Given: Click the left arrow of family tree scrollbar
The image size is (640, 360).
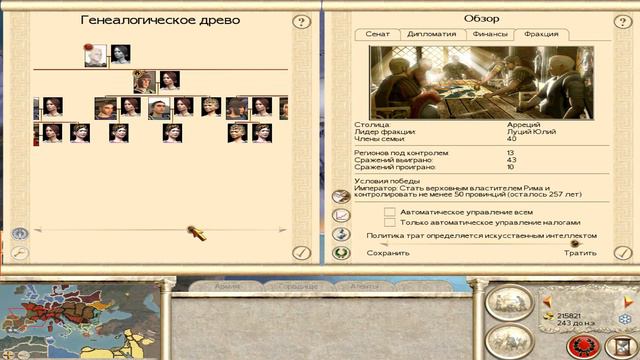Looking at the screenshot, I should coord(38,230).
